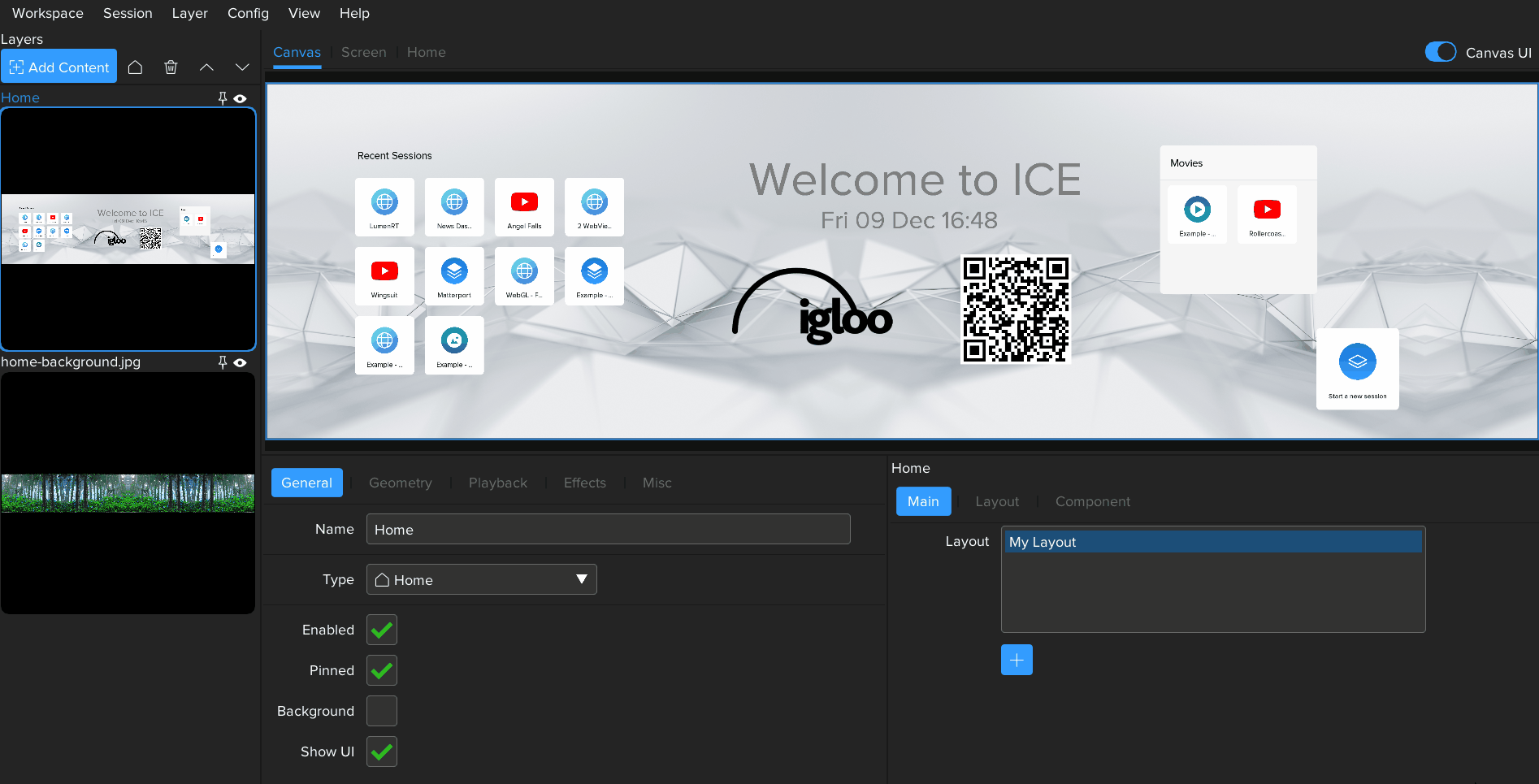The height and width of the screenshot is (784, 1539).
Task: Enable the Background checkbox
Action: [382, 711]
